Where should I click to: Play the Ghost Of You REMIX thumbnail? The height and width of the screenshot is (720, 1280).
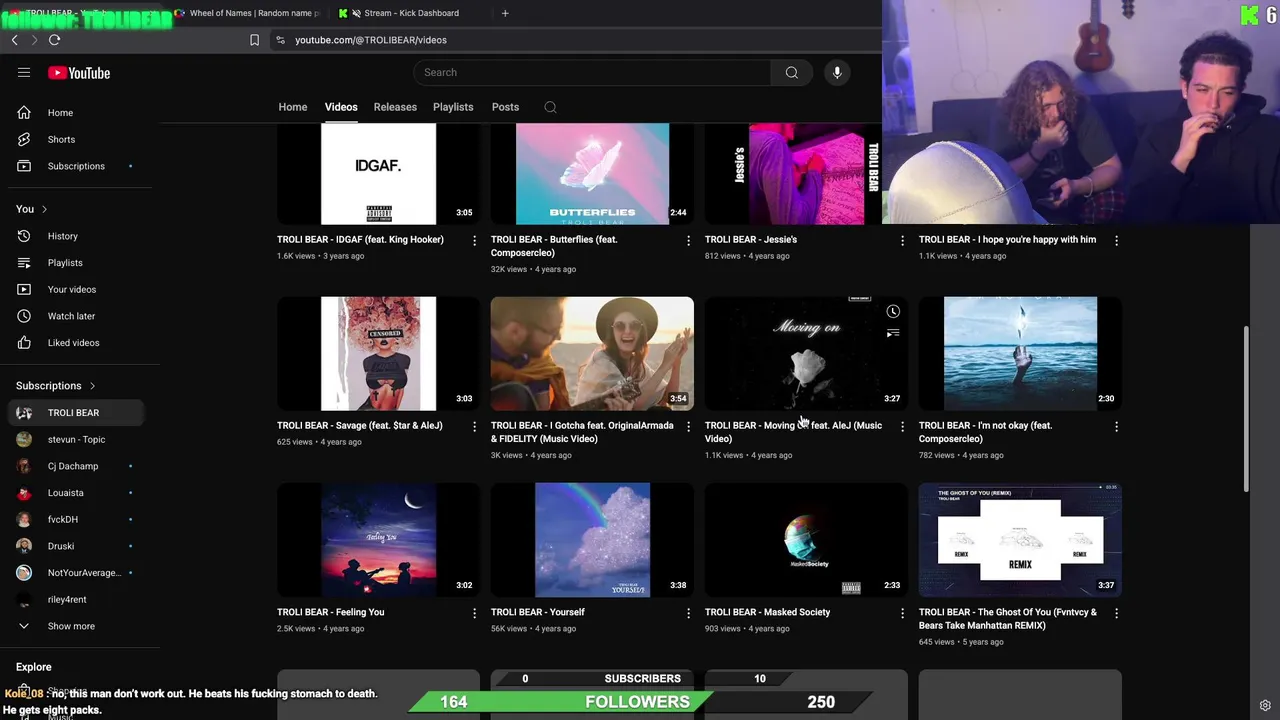click(1020, 540)
